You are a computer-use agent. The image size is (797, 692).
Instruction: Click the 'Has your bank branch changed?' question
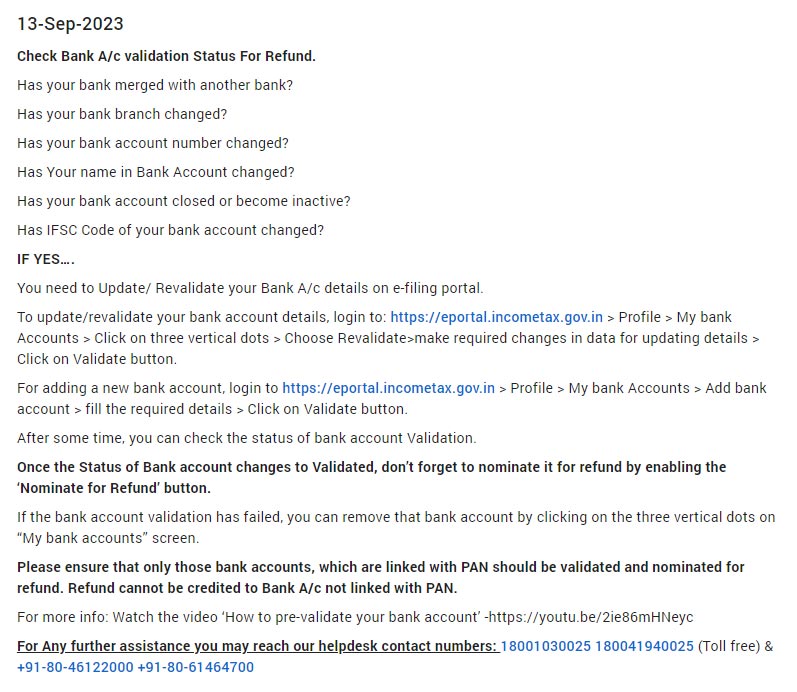click(x=122, y=114)
